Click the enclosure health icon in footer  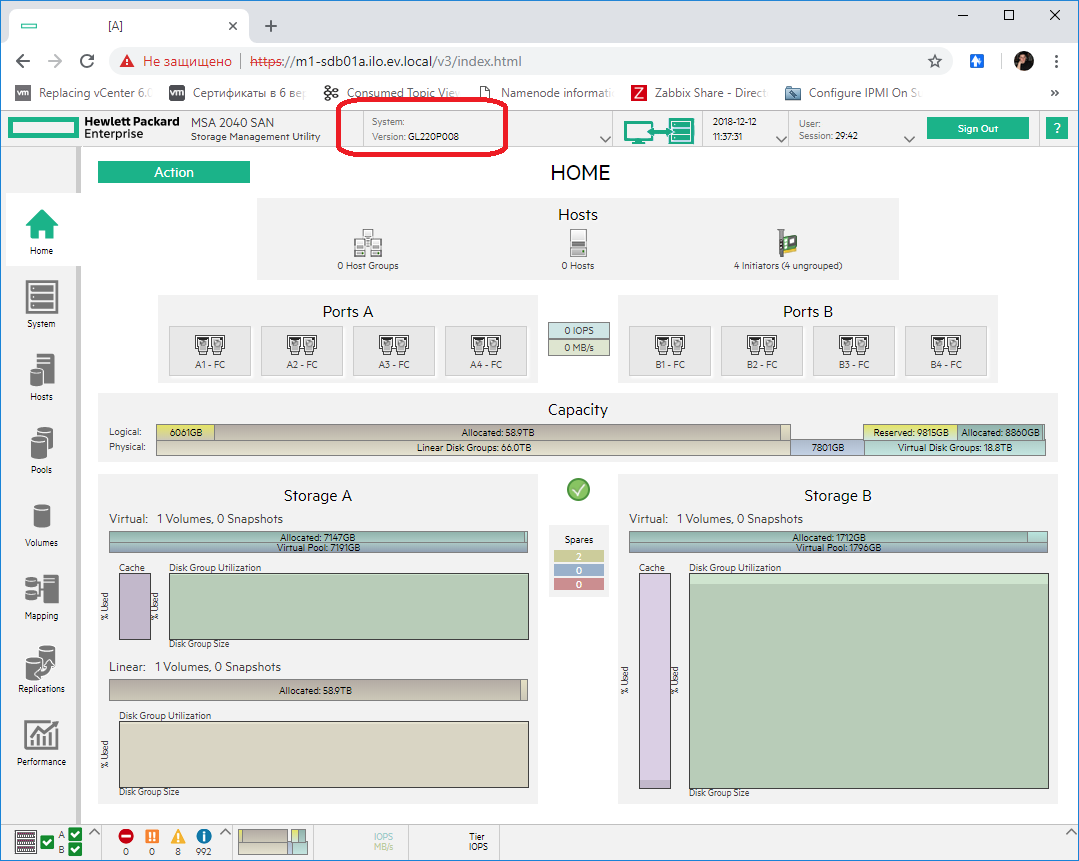(x=25, y=842)
